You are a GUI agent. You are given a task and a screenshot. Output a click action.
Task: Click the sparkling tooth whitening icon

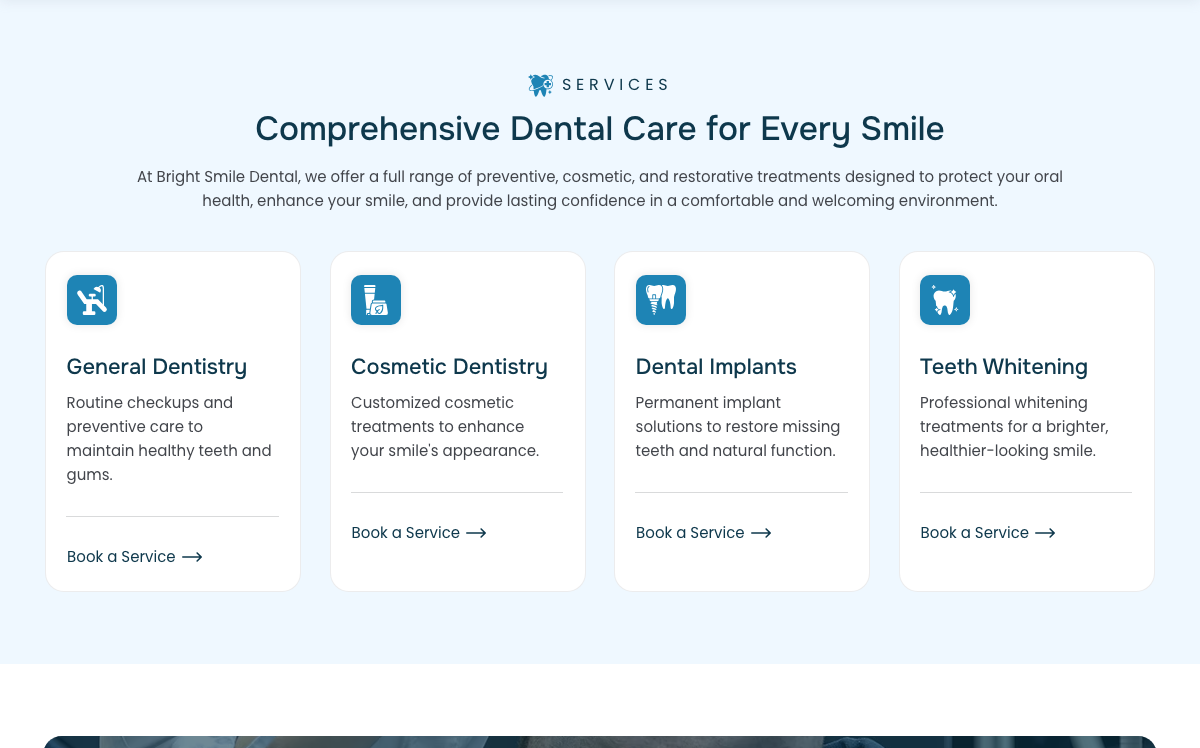pos(945,300)
